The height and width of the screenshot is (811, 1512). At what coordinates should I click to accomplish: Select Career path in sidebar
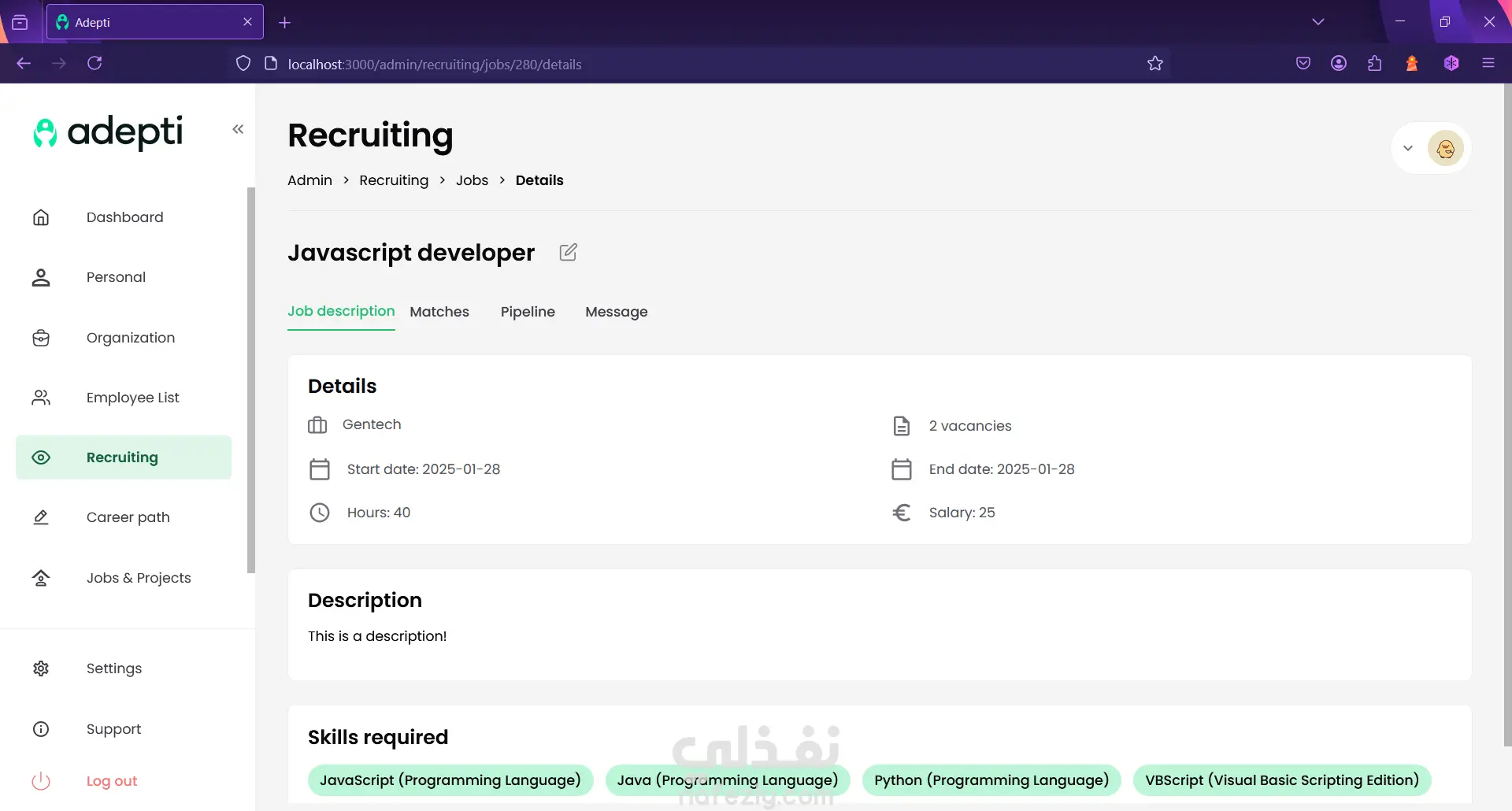pyautogui.click(x=128, y=517)
